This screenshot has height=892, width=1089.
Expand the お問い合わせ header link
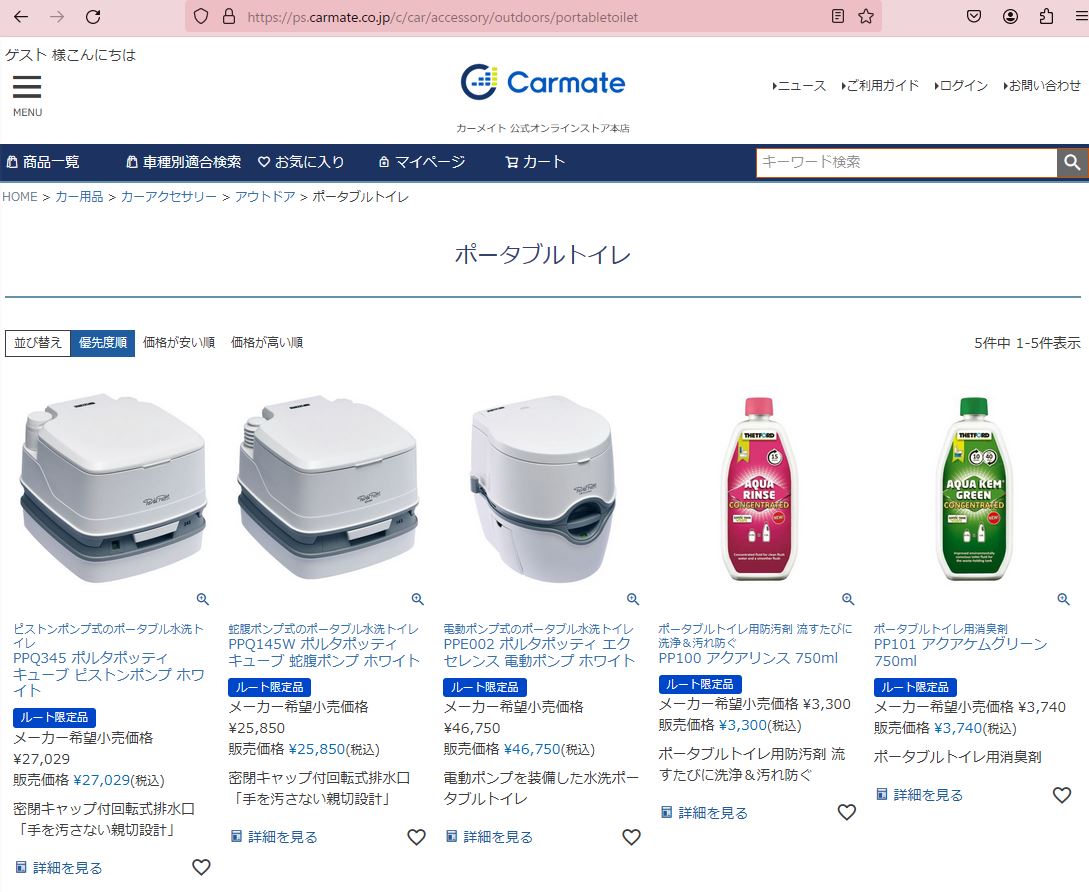tap(1042, 85)
